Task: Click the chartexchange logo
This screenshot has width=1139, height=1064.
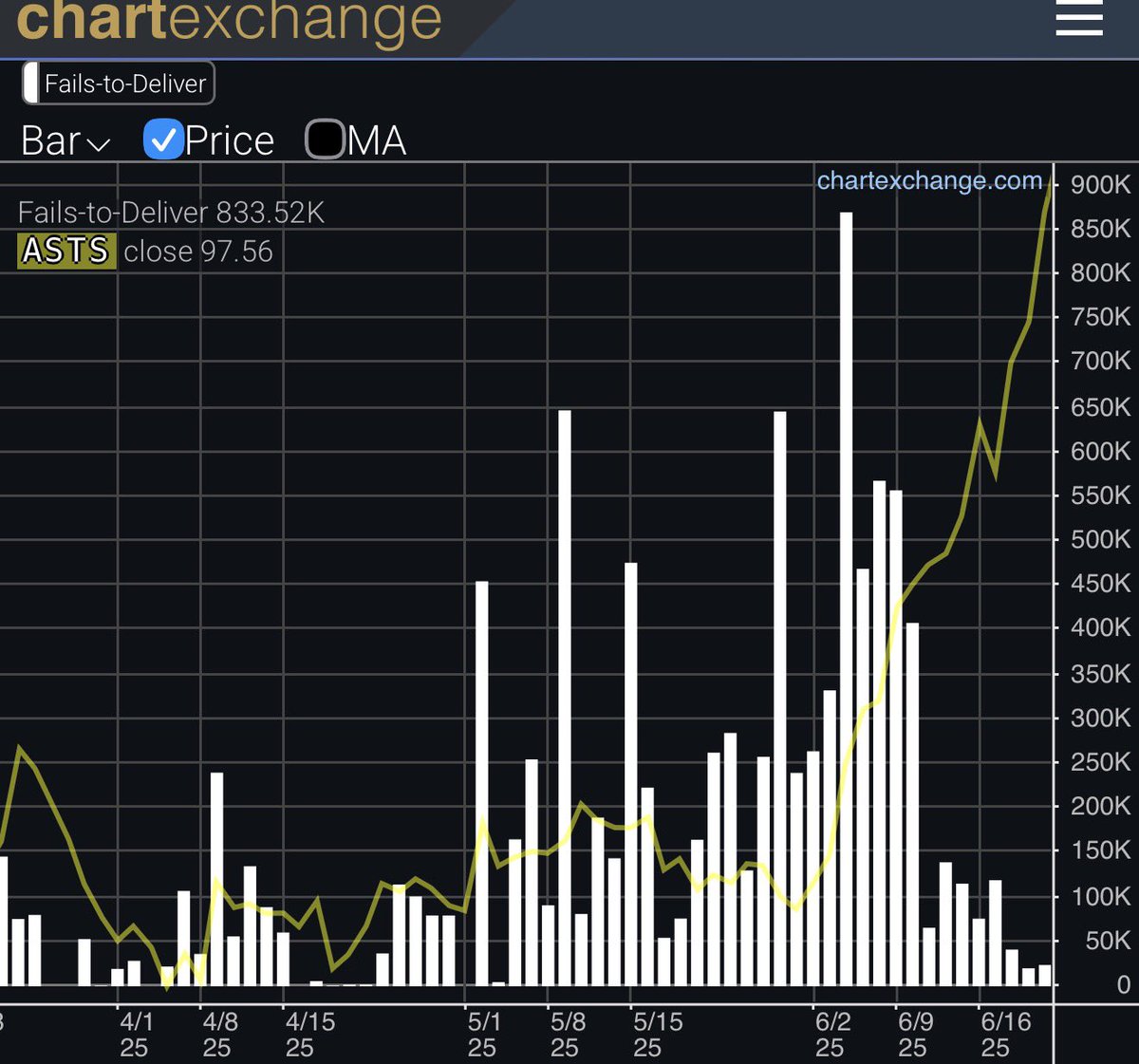Action: 229,21
